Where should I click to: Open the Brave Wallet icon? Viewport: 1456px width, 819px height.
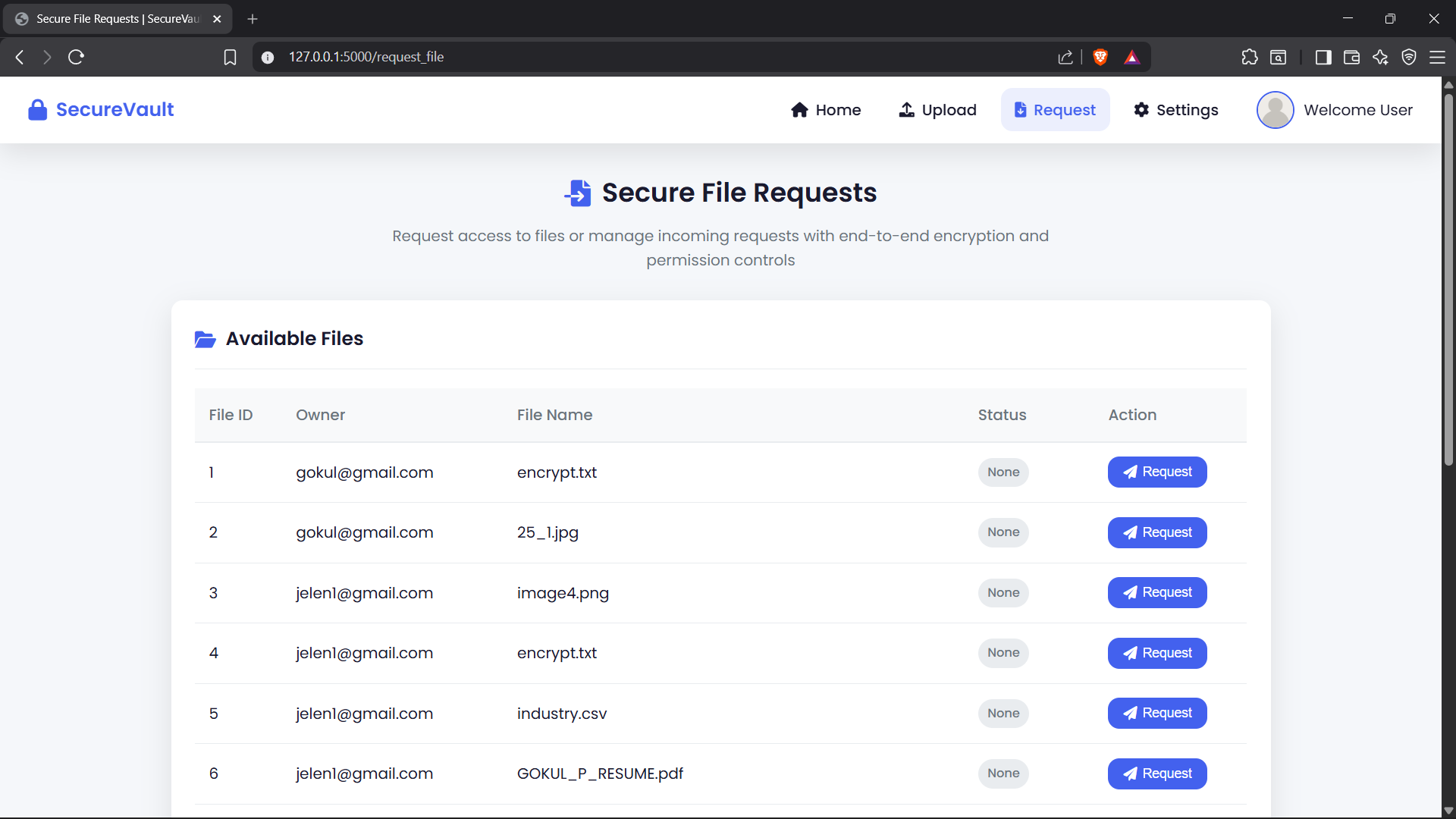tap(1351, 57)
